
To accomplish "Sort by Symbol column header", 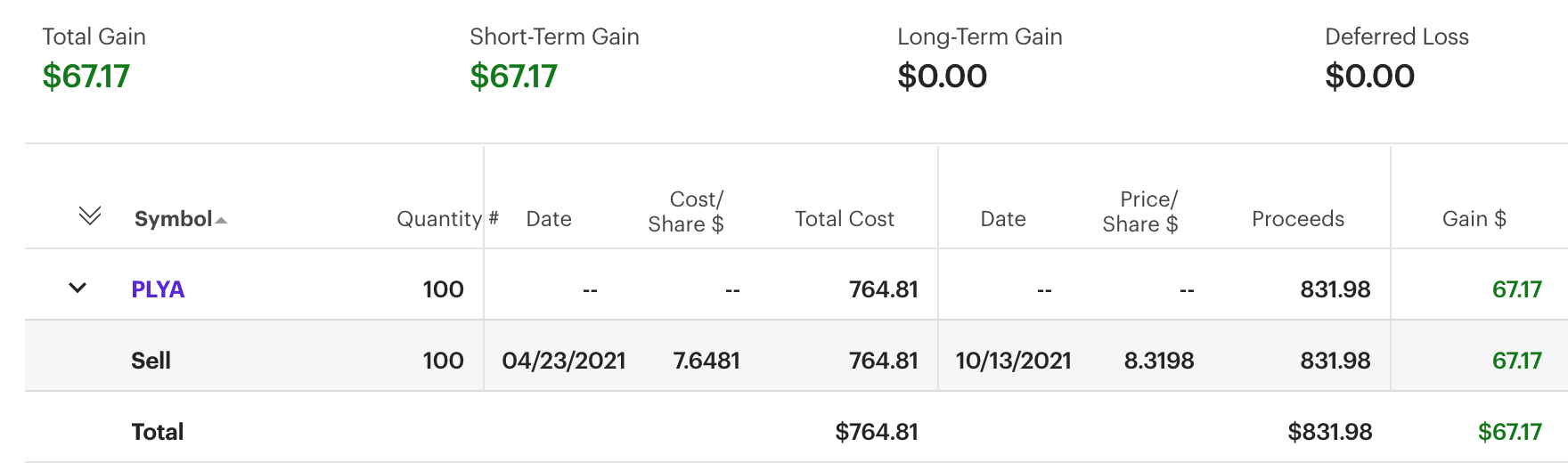I will [173, 219].
